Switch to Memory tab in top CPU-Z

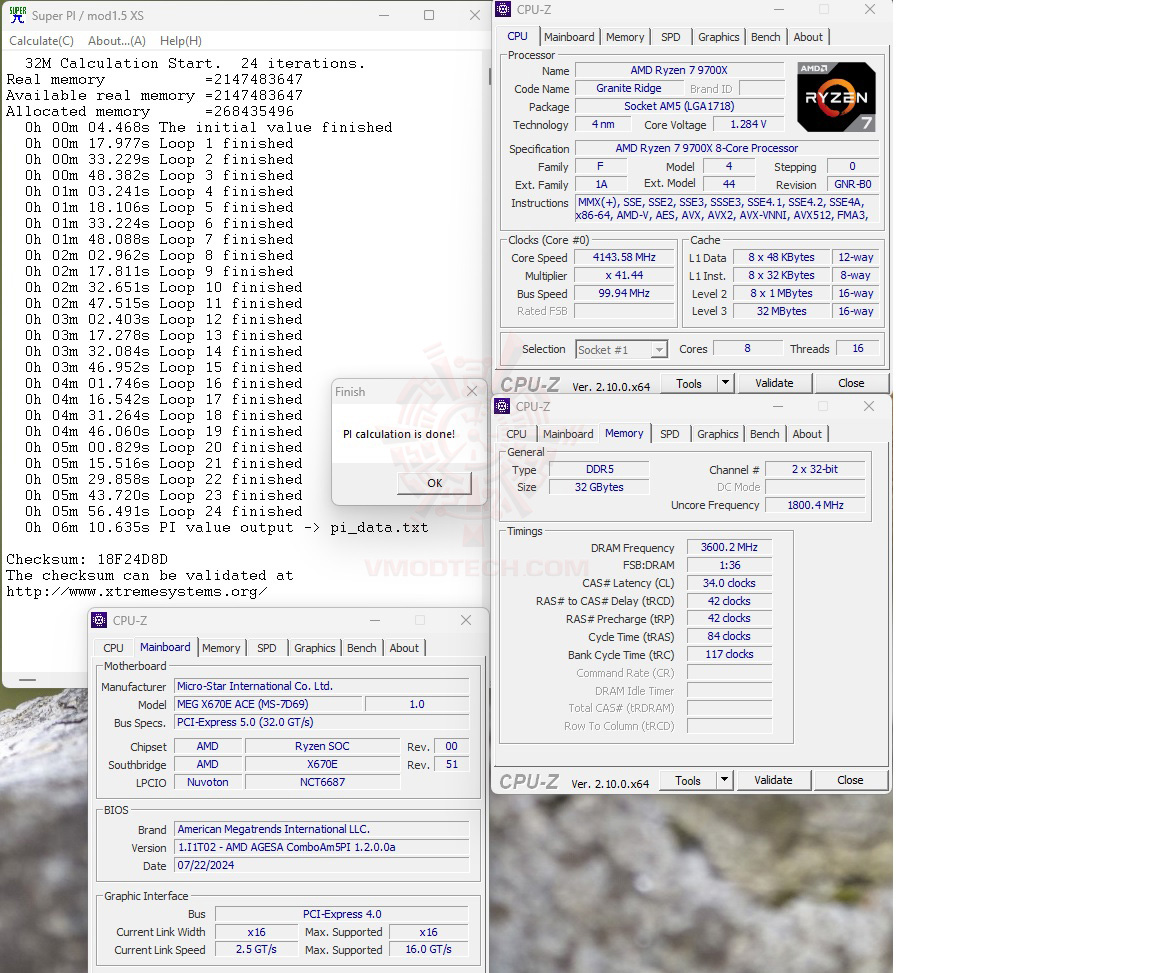[x=624, y=37]
